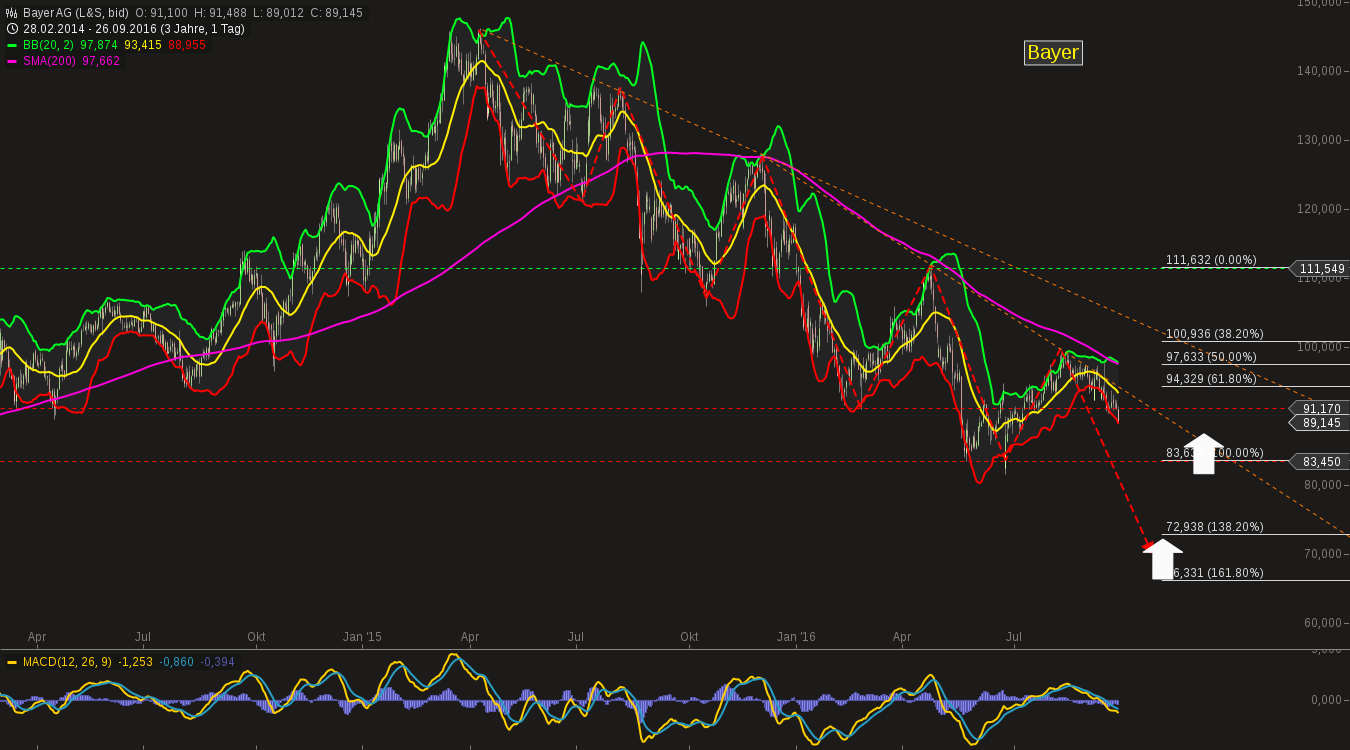Click the 94,329 (61.80%) Fibonacci label
Screen dimensions: 1350x750
tap(1211, 379)
